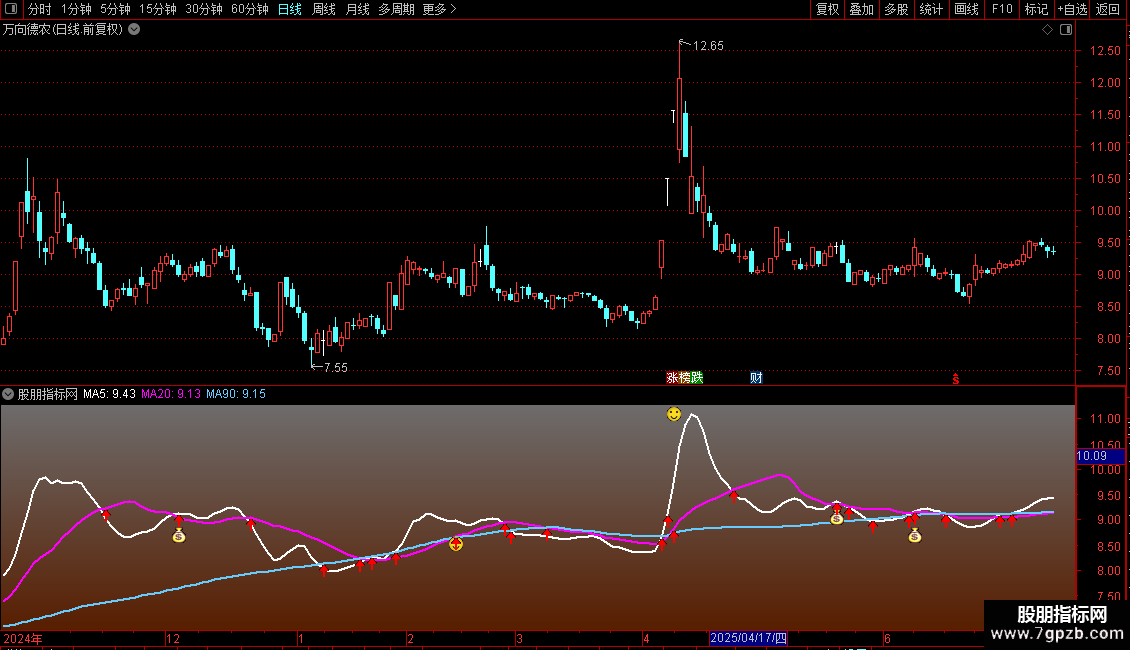The image size is (1130, 650).
Task: Click the diamond icon above price axis
Action: (1047, 30)
